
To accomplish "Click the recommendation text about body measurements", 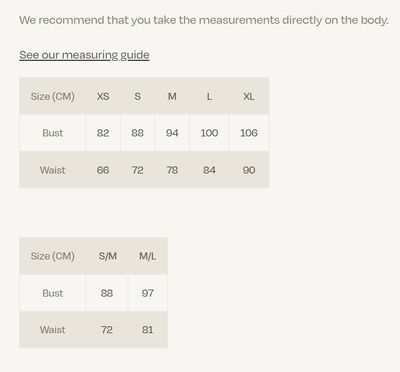I will pos(204,20).
